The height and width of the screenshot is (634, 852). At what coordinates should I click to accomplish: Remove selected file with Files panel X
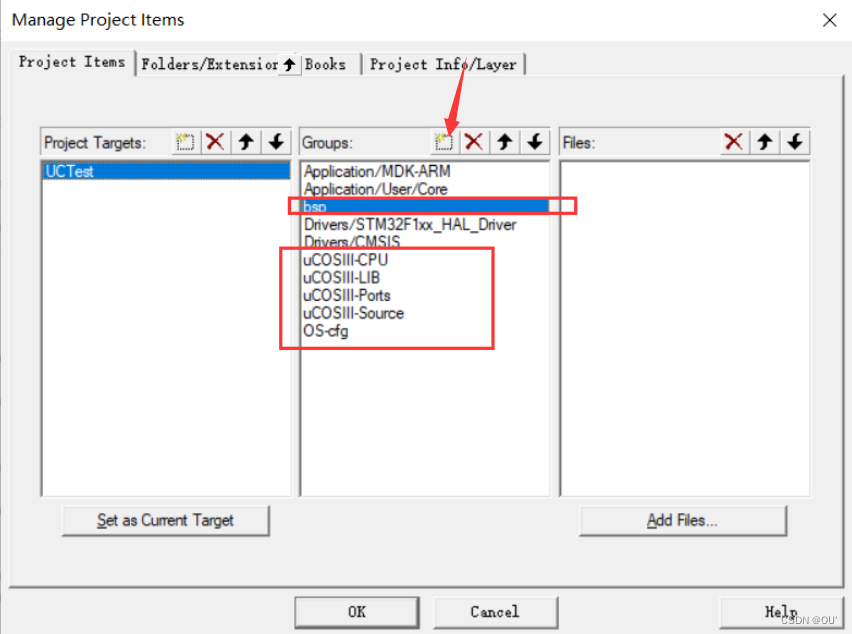[734, 142]
